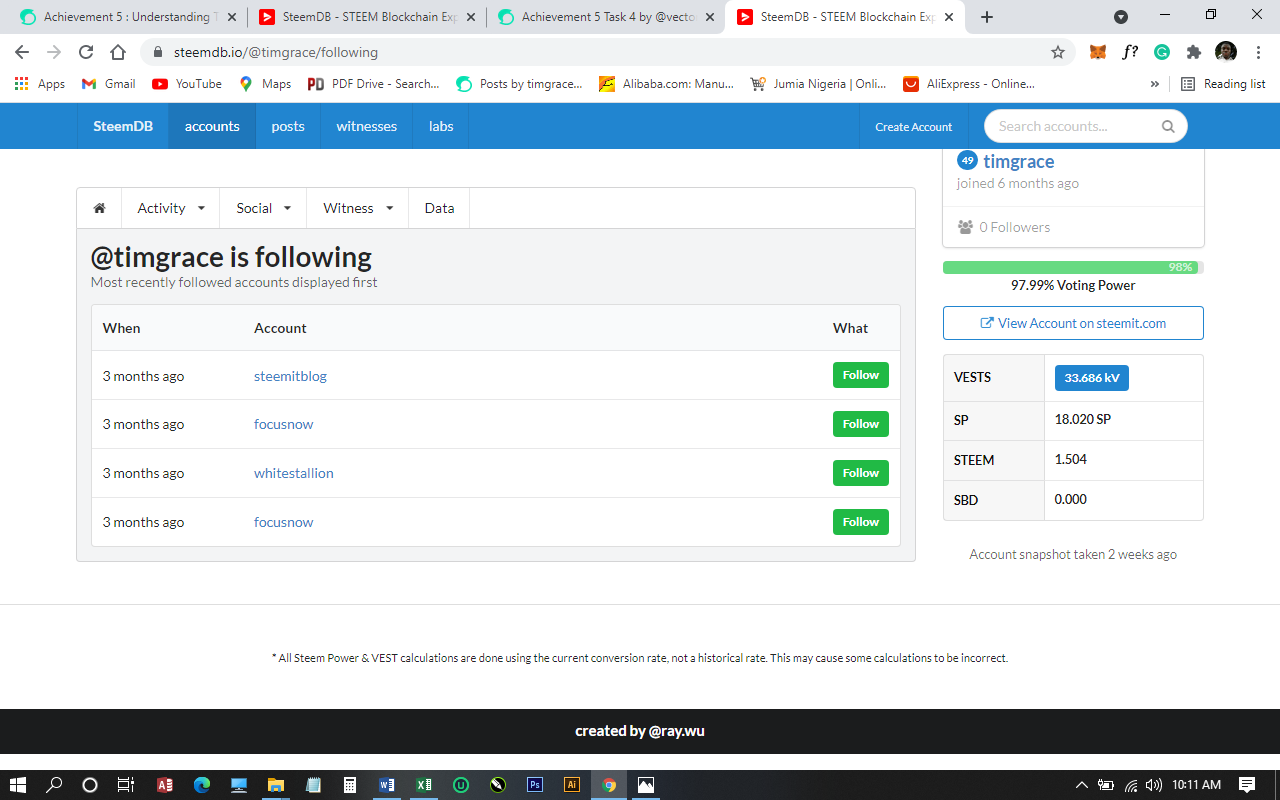
Task: Reload the current page
Action: pyautogui.click(x=86, y=52)
